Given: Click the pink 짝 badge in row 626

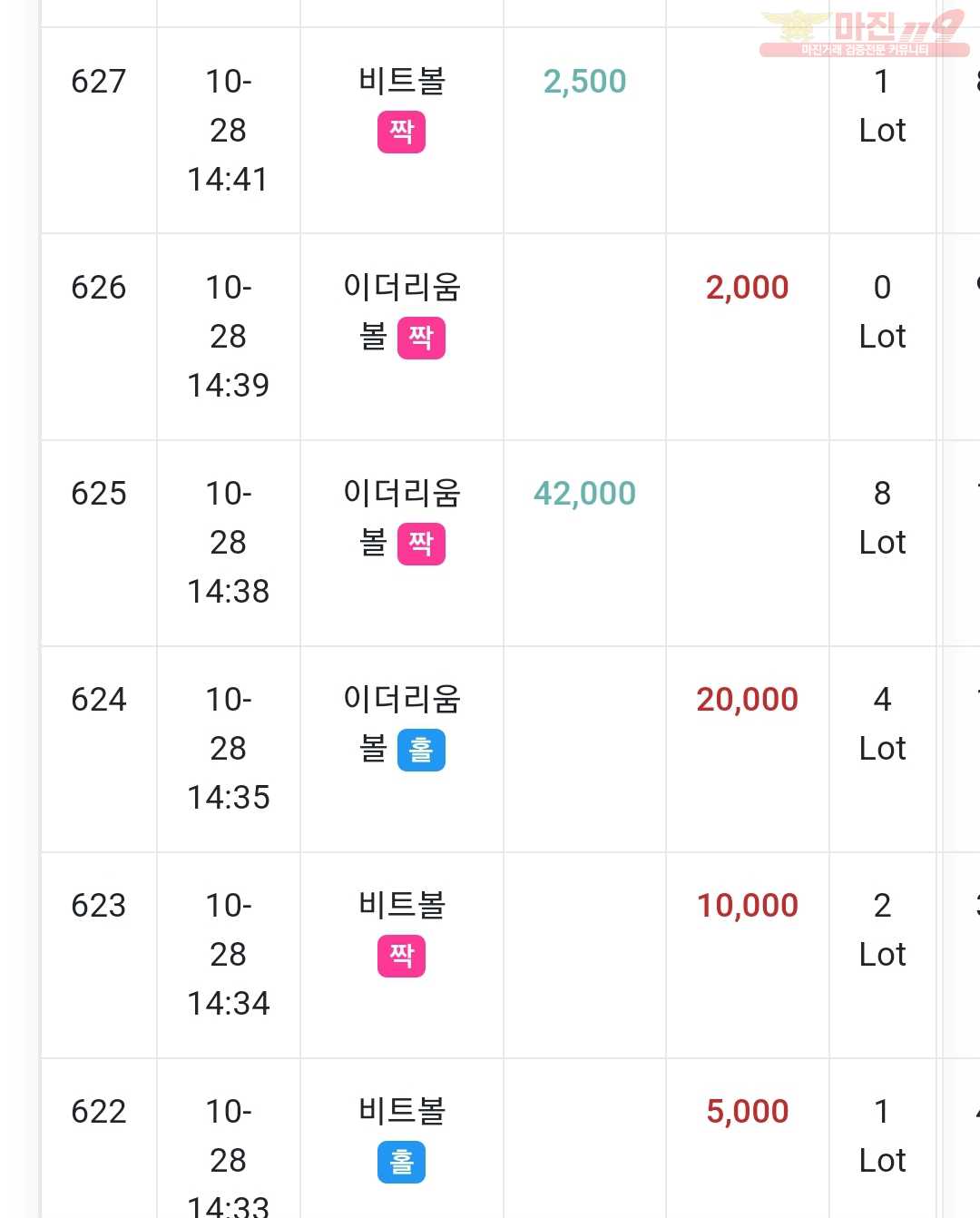Looking at the screenshot, I should click(x=421, y=338).
